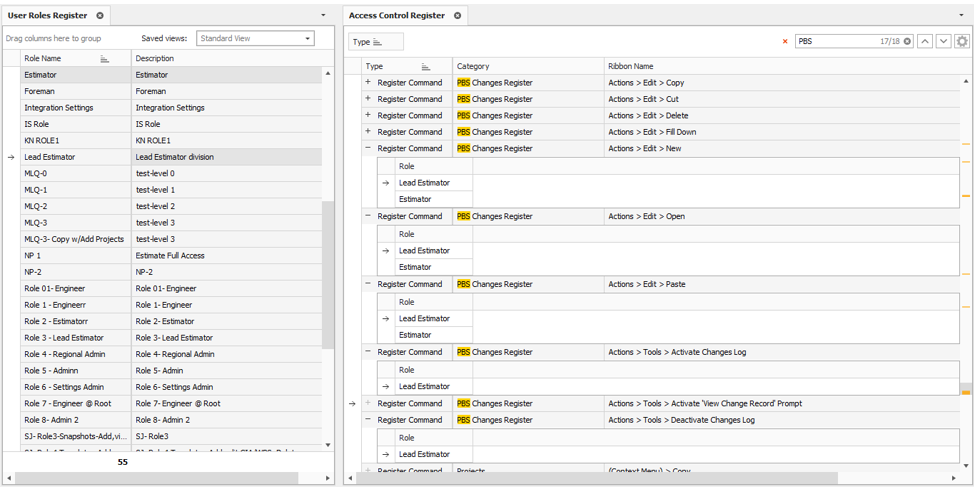
Task: Close the Access Control Register tab
Action: click(x=457, y=16)
